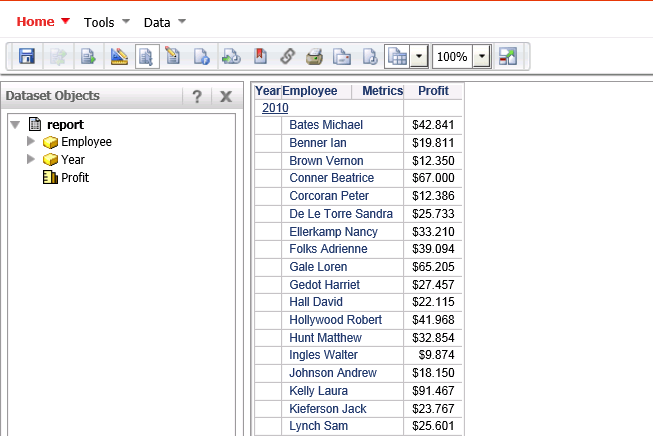653x436 pixels.
Task: Click employee Gale Loren
Action: 318,267
